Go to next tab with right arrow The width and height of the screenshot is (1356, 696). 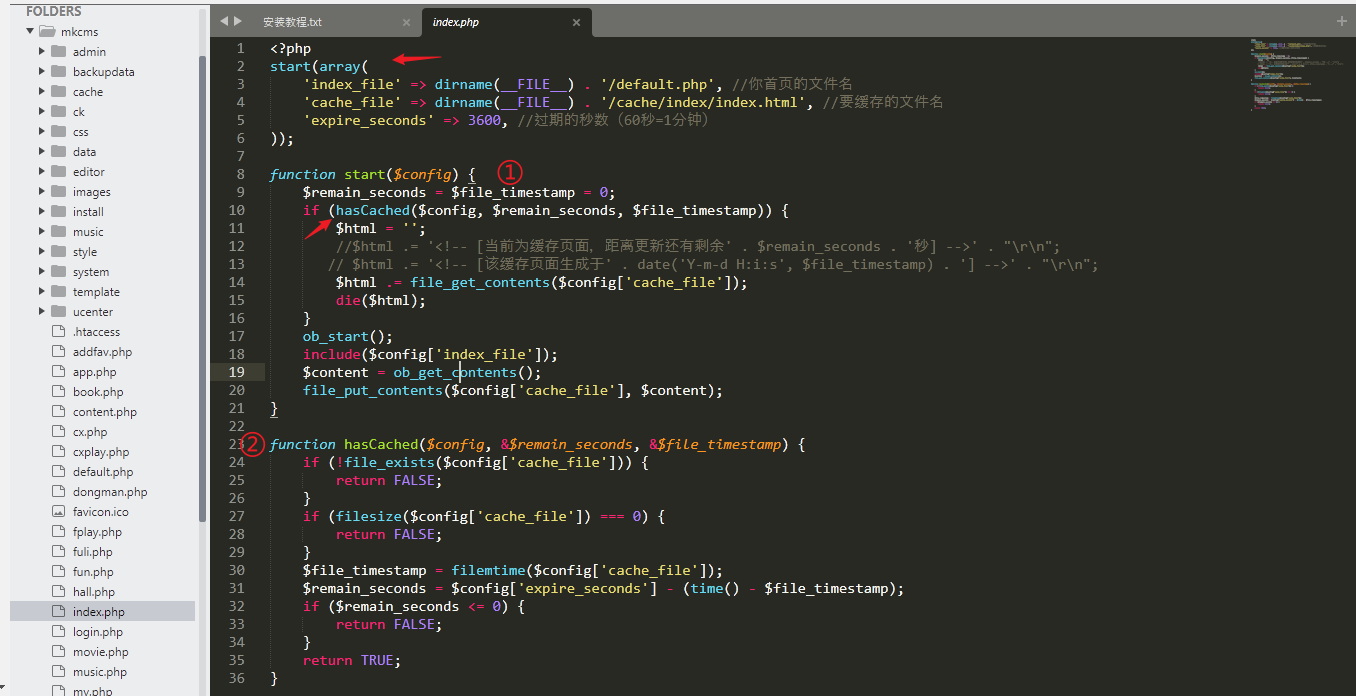click(238, 21)
